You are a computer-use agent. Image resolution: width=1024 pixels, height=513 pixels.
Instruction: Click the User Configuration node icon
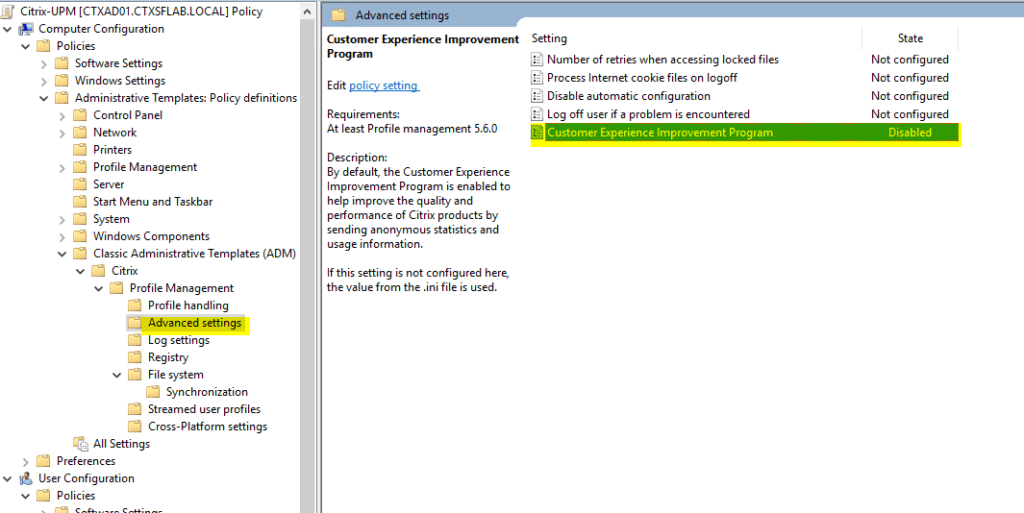point(25,478)
